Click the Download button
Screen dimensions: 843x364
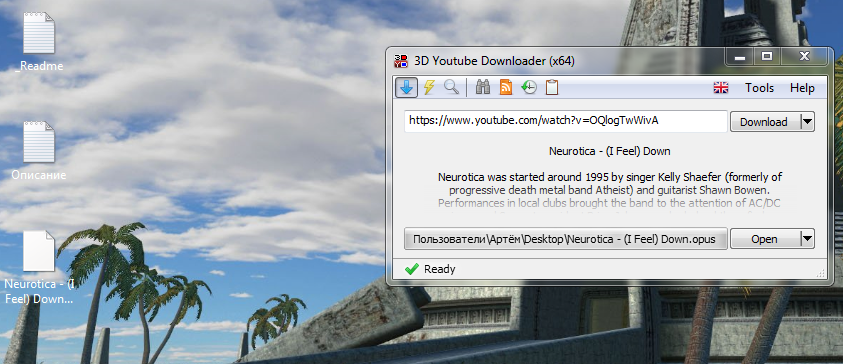click(765, 122)
